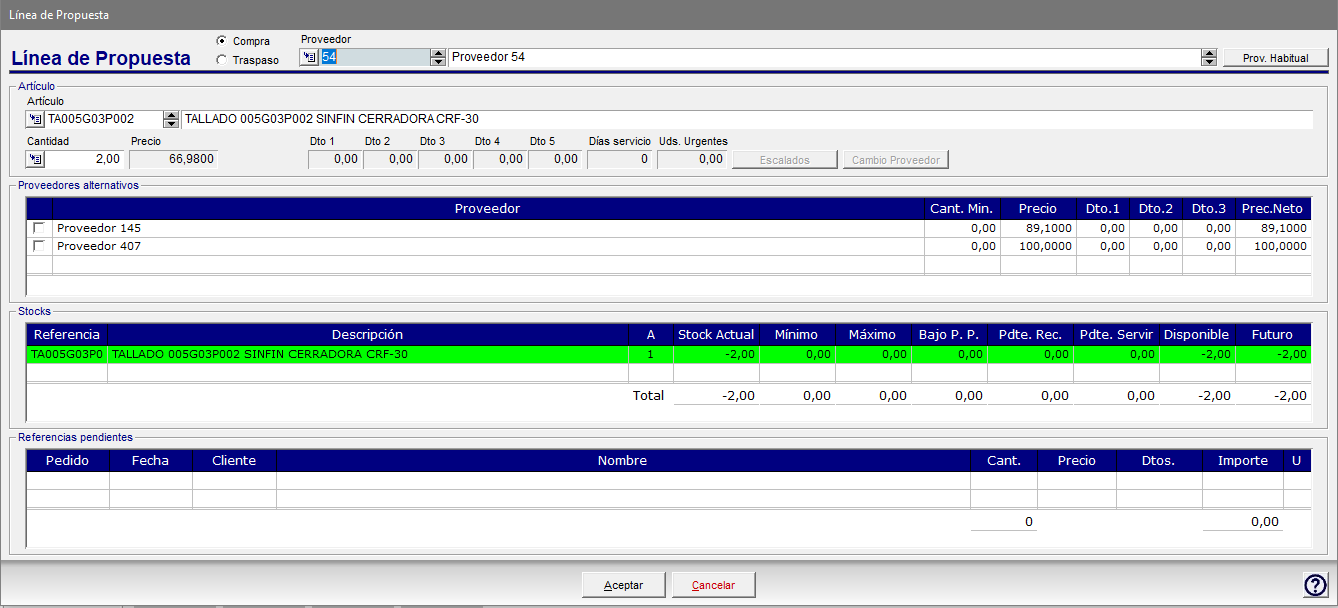Open the Artículo search lookup icon
Viewport: 1338px width, 608px height.
pyautogui.click(x=36, y=119)
